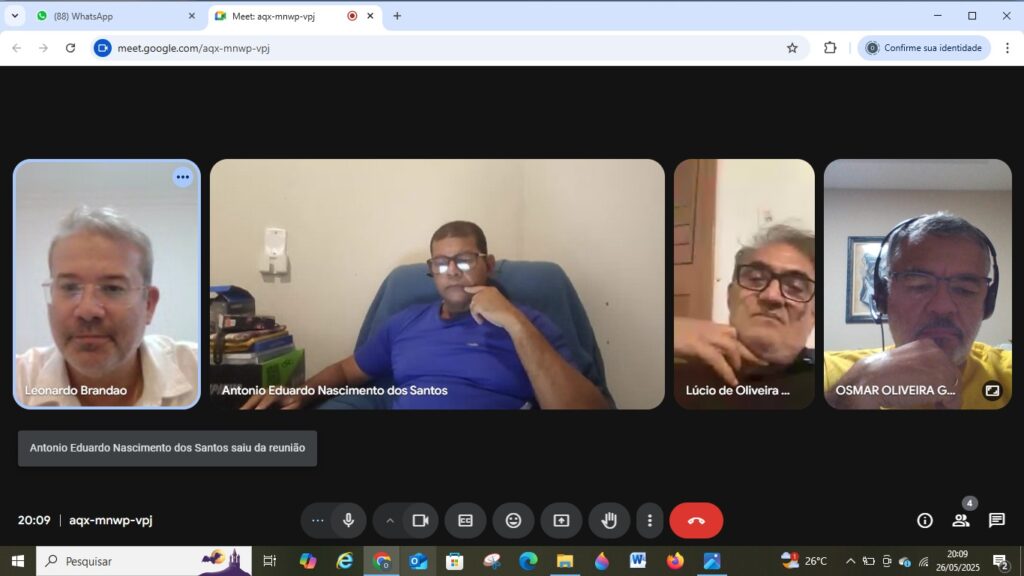Bookmark this page with the star icon
Screen dimensions: 1024x576
[x=792, y=48]
